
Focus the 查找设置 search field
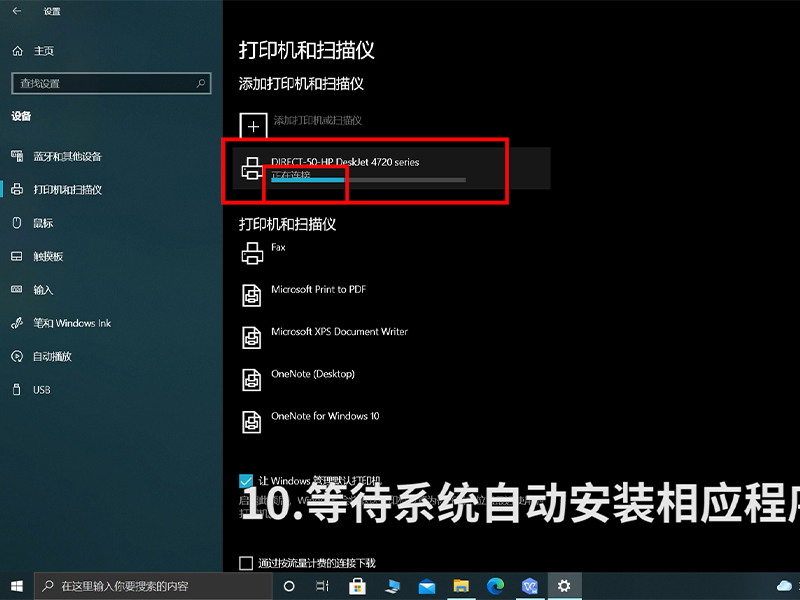click(x=111, y=83)
